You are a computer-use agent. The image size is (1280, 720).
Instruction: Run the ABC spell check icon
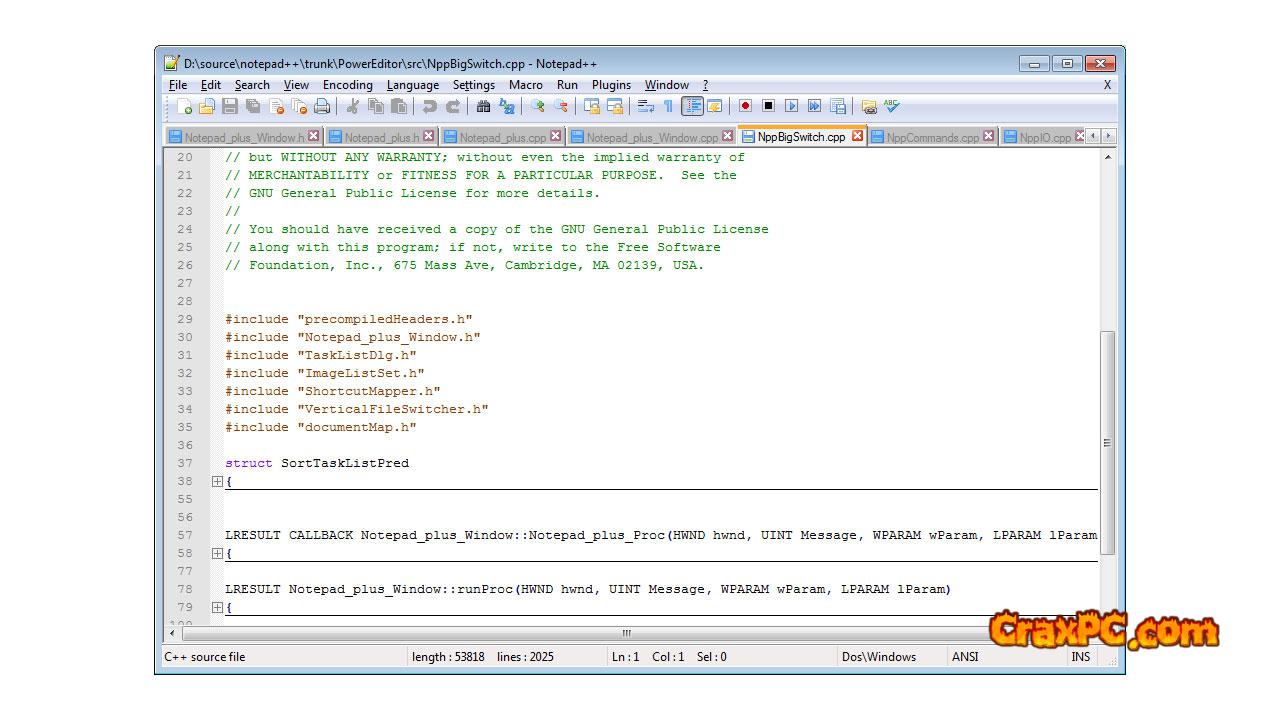(x=892, y=106)
